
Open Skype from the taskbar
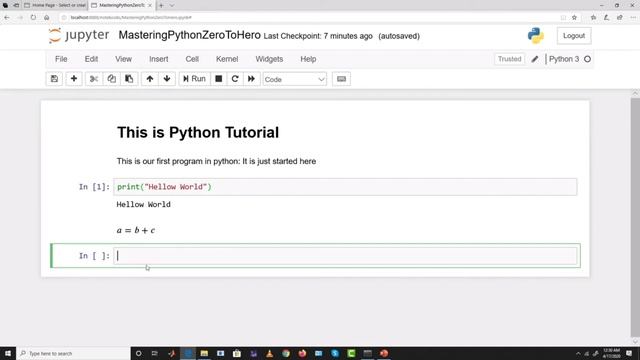335,353
